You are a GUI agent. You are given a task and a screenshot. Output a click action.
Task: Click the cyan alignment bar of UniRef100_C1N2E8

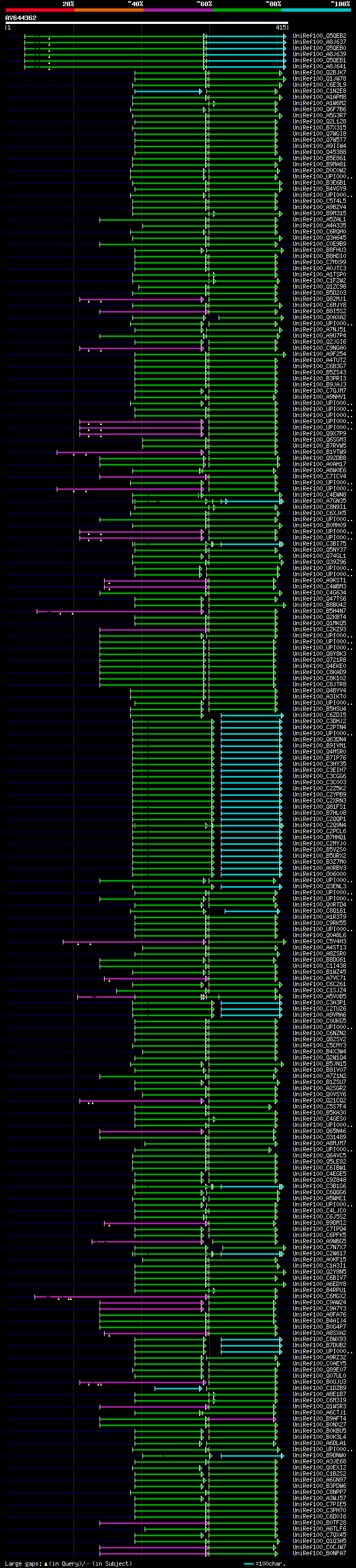(x=168, y=91)
